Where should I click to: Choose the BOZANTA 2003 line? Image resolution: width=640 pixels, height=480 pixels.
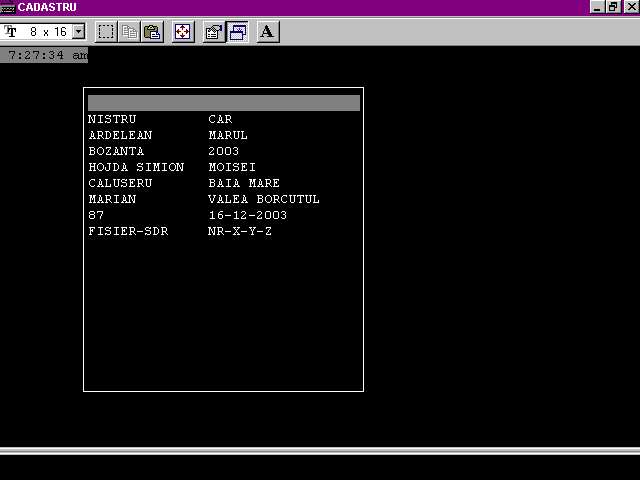(x=164, y=151)
